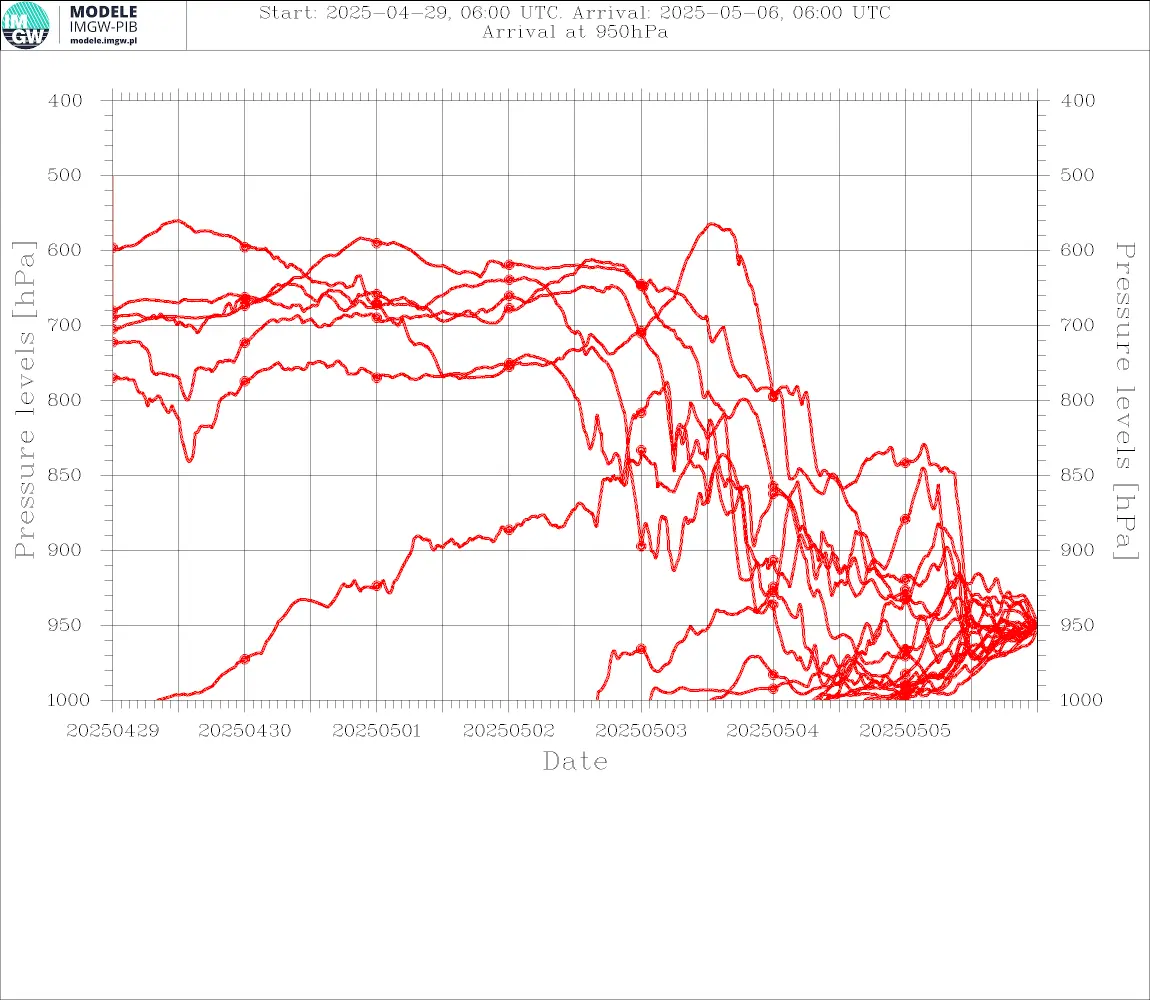Viewport: 1150px width, 1000px height.
Task: Click left axis value 600
Action: 65,250
